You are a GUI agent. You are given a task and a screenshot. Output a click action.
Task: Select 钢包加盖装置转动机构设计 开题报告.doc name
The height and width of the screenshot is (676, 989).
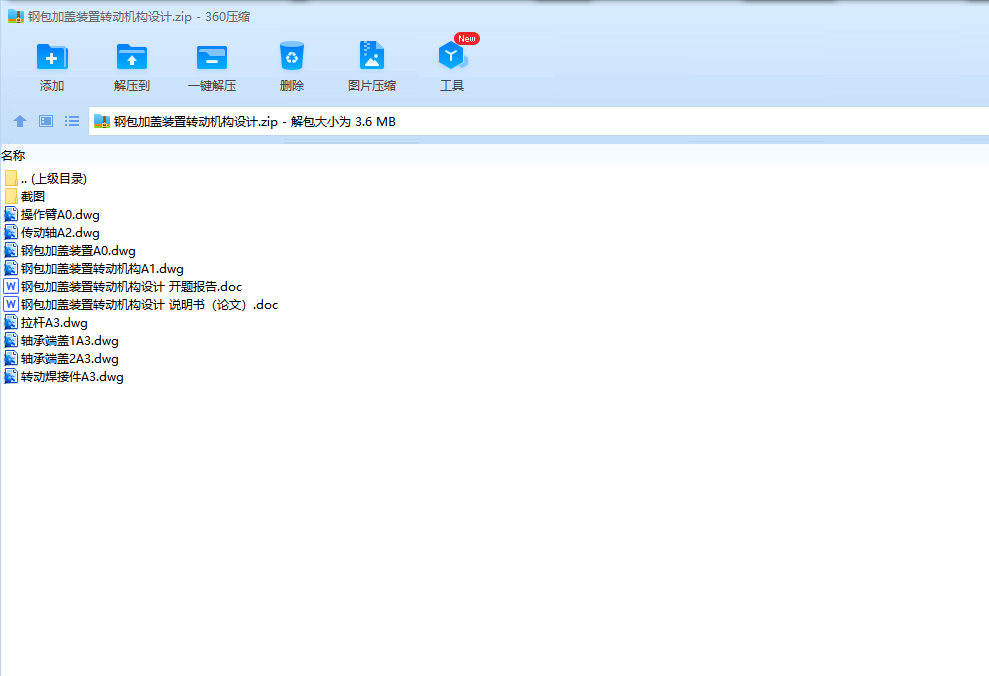131,287
